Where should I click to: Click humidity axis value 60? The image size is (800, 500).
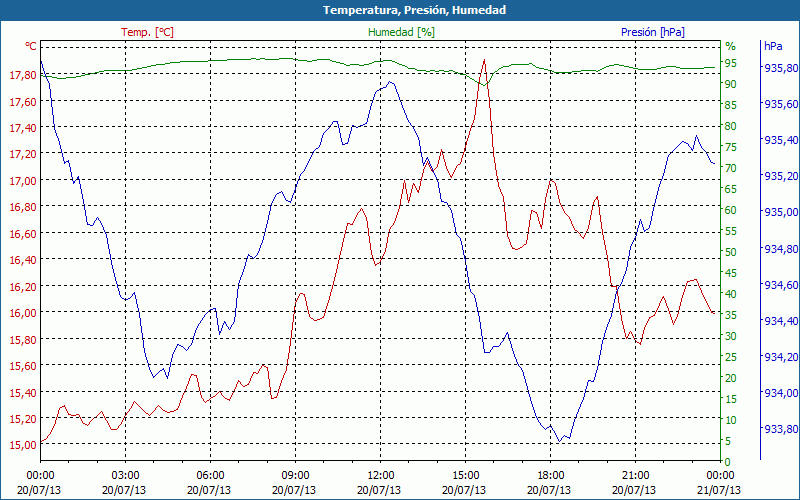[731, 210]
